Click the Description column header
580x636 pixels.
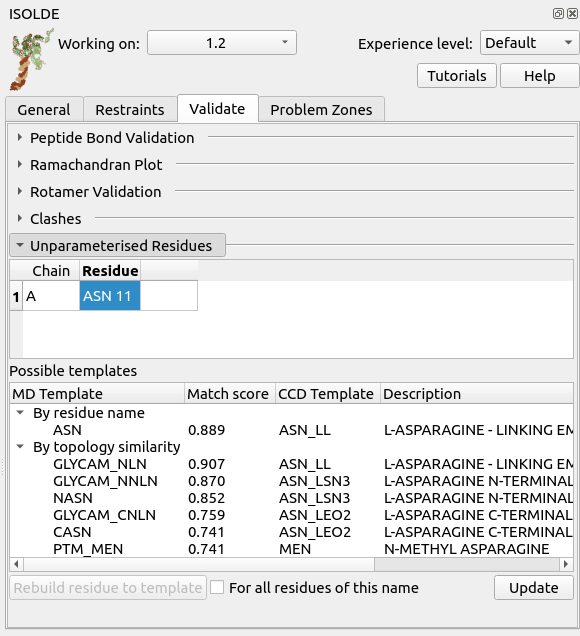point(477,393)
